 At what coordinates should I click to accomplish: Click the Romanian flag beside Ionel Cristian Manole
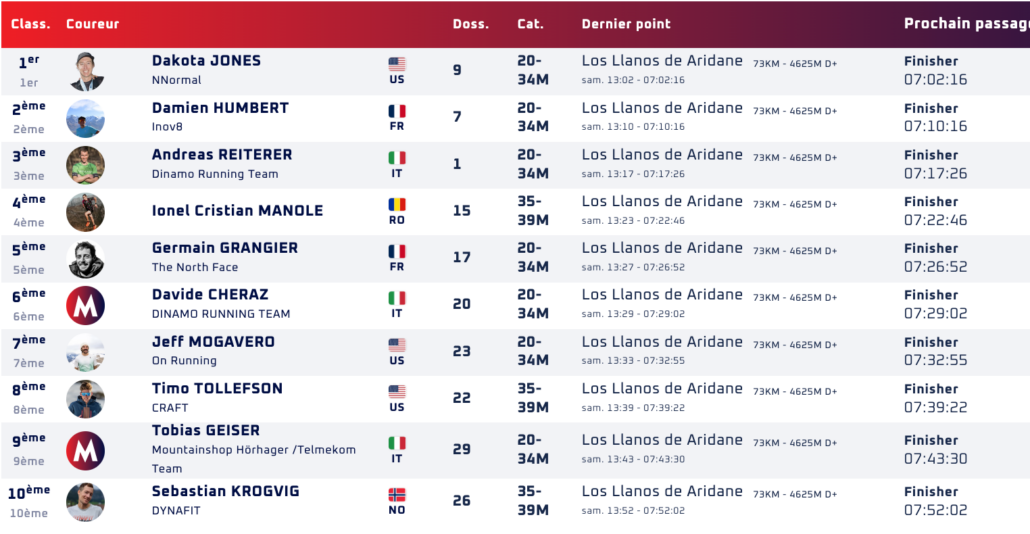[x=397, y=205]
